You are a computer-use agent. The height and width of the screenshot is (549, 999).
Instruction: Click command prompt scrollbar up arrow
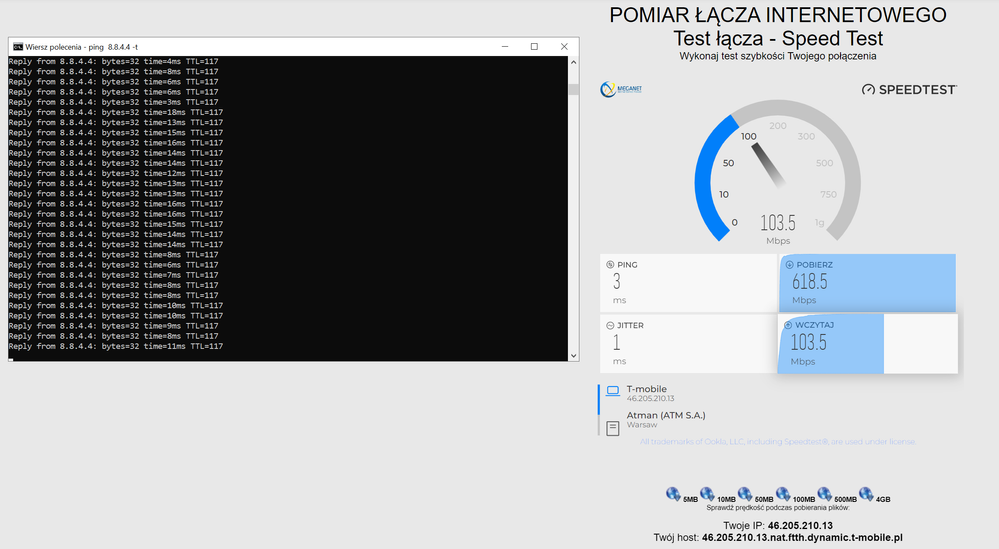coord(573,62)
